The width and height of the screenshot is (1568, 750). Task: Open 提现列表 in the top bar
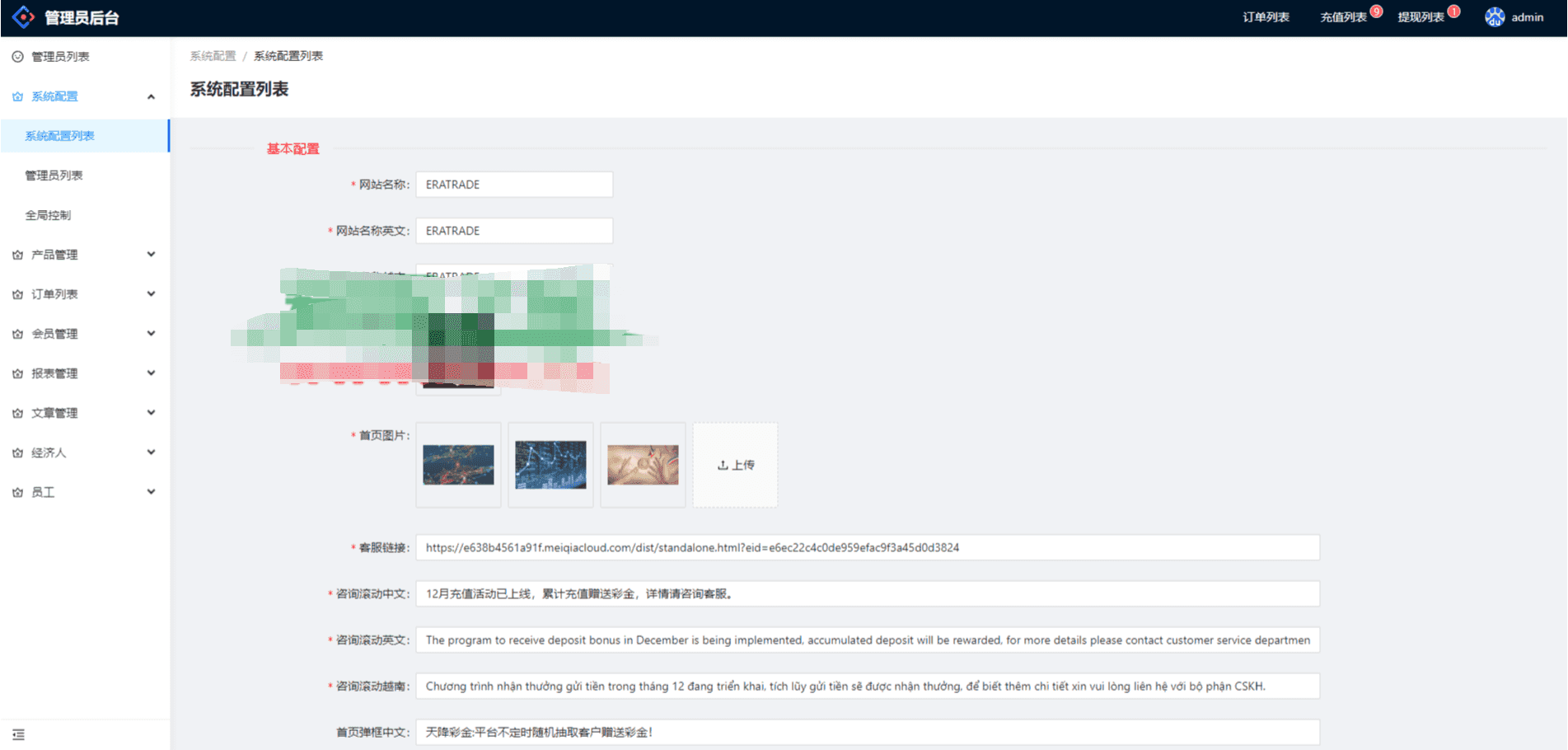pos(1421,17)
